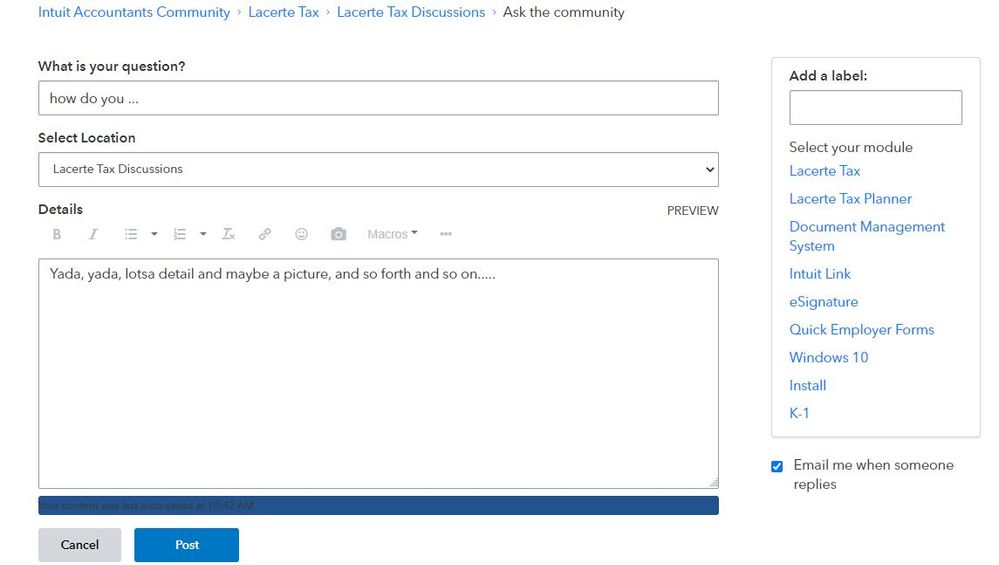Click the Add a label input field
The width and height of the screenshot is (999, 565).
[875, 108]
